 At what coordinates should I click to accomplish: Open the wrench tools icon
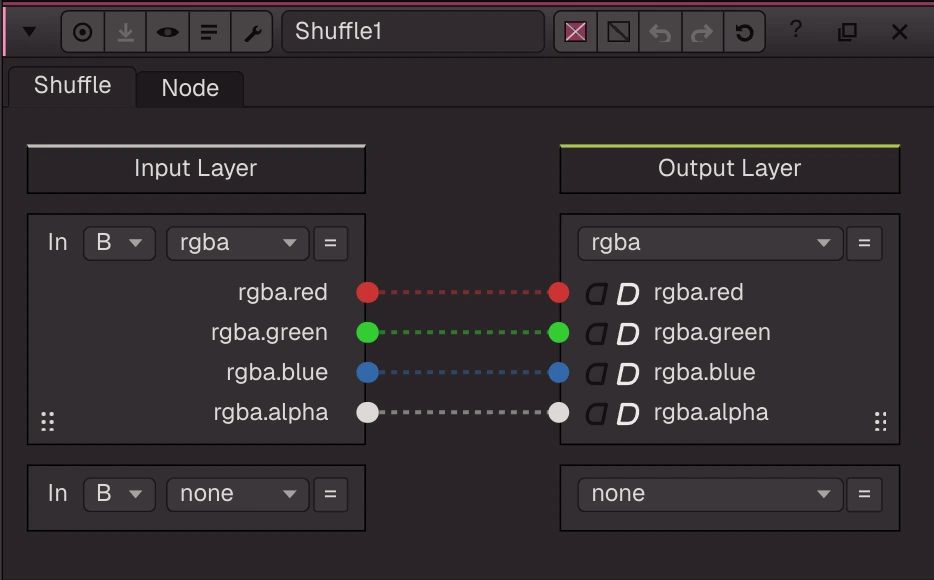point(252,32)
